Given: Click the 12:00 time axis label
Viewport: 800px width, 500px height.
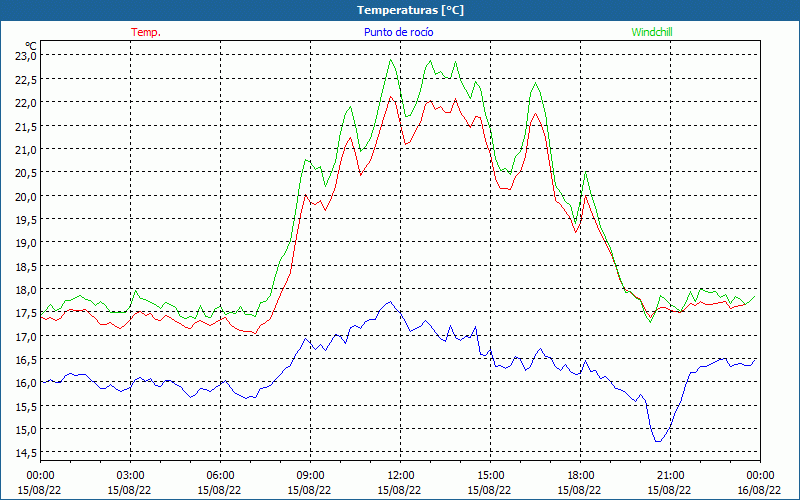Looking at the screenshot, I should tap(401, 476).
